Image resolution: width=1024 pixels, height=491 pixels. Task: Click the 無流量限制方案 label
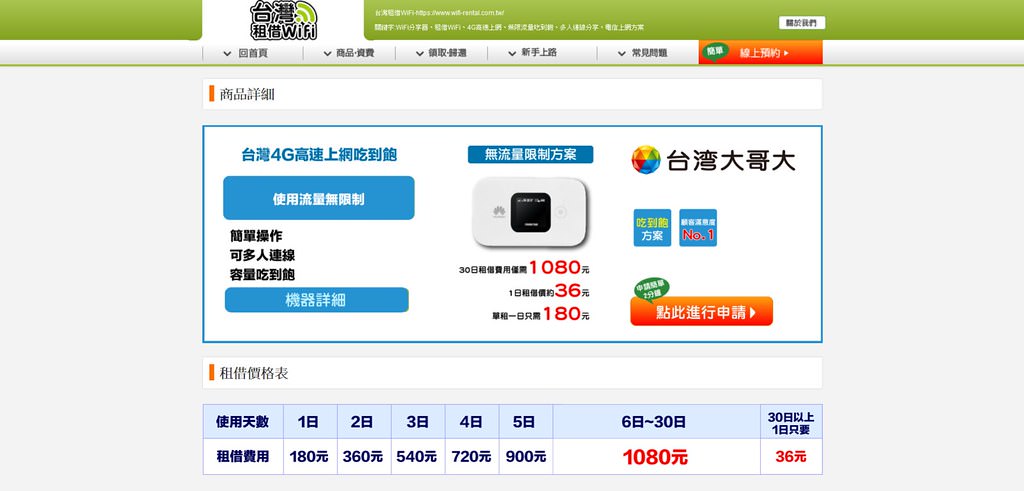530,155
